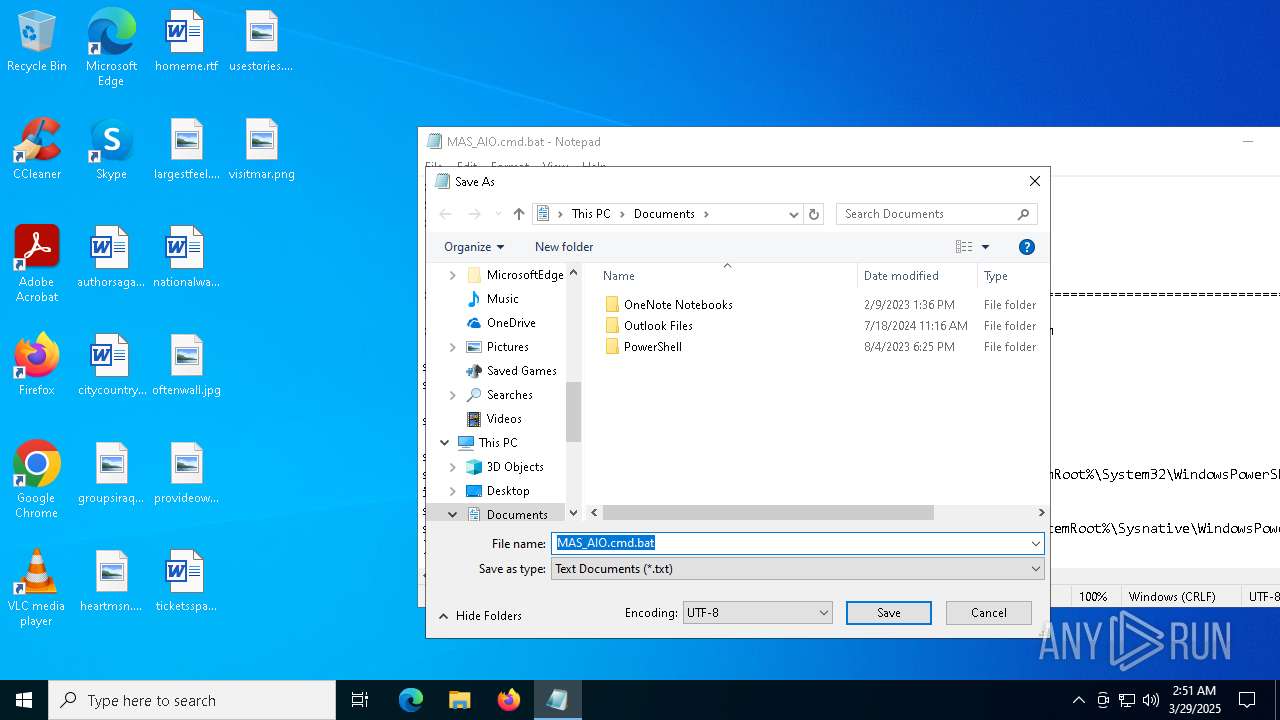Open Edge from the taskbar
This screenshot has height=720, width=1280.
tap(411, 700)
